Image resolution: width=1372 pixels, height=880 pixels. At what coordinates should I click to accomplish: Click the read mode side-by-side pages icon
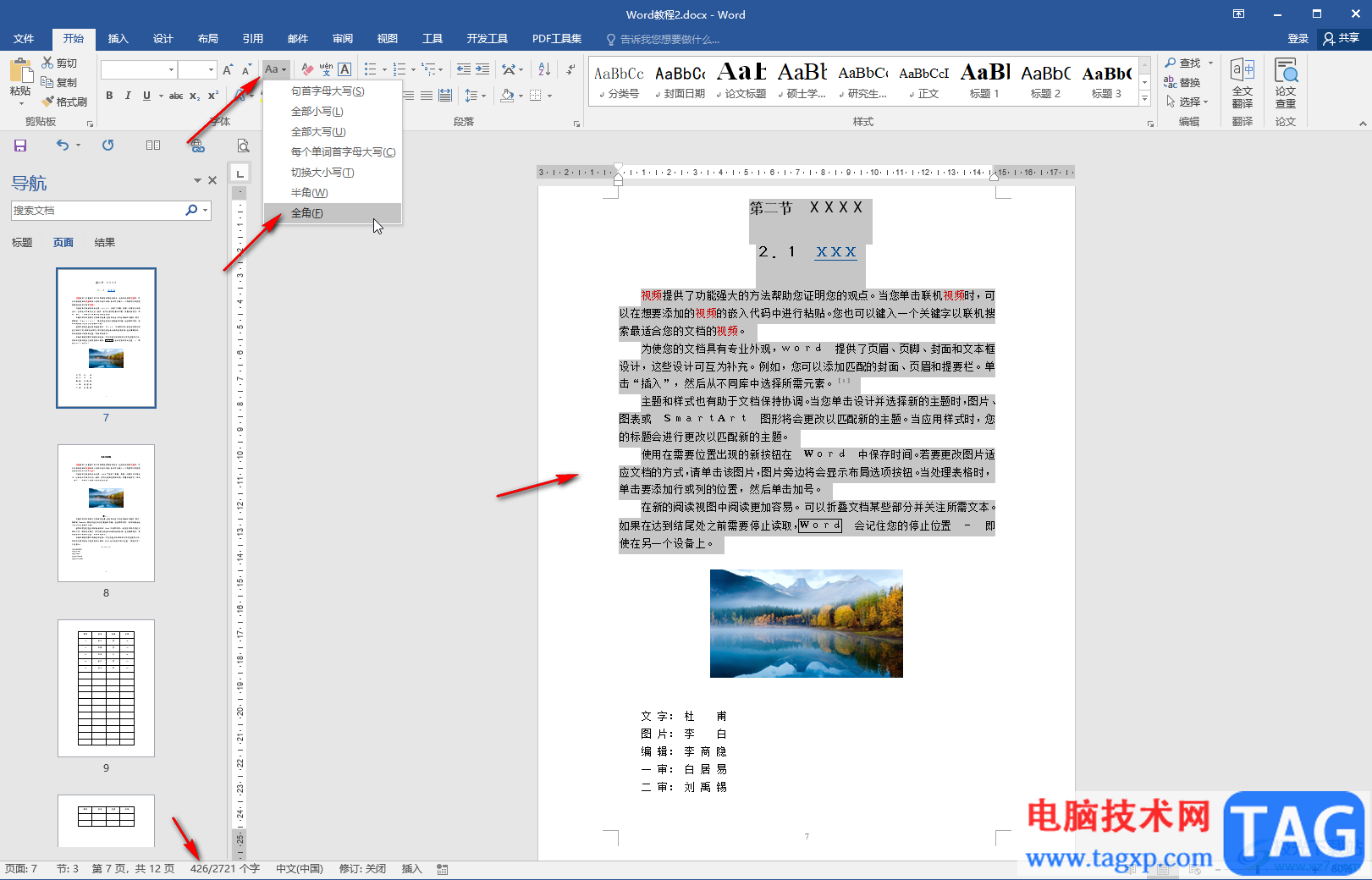coord(153,146)
